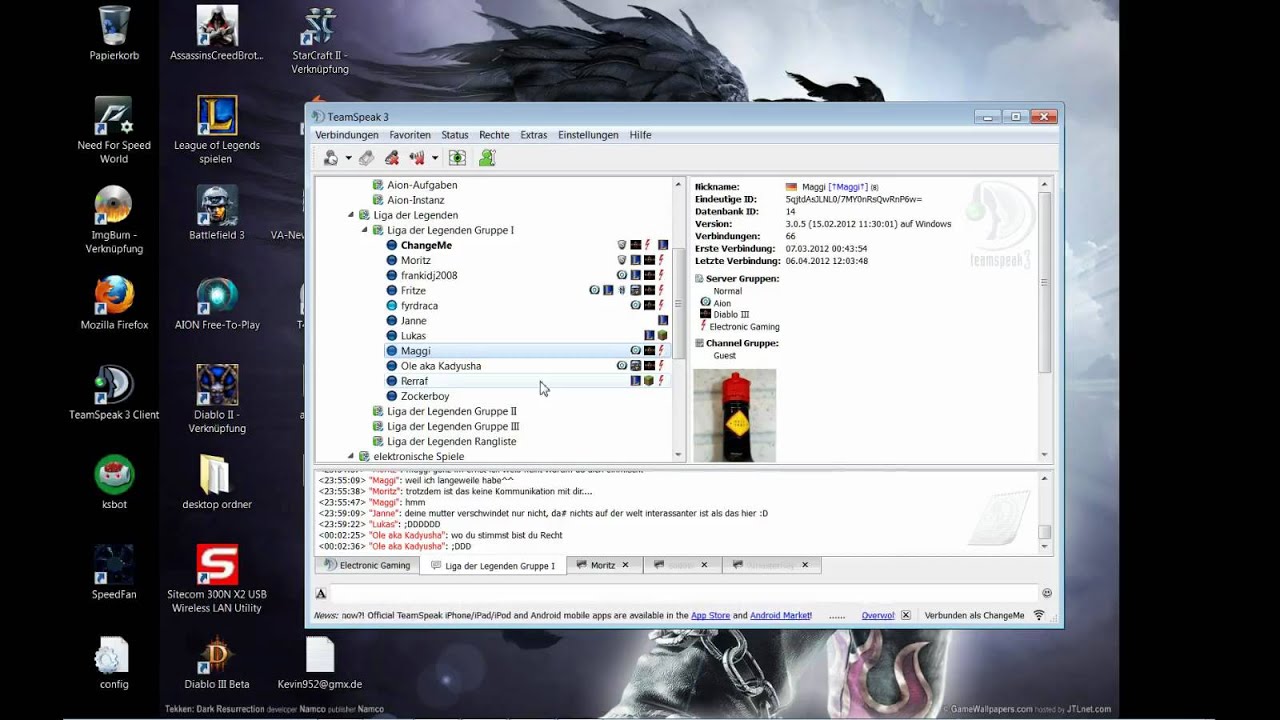
Task: Open the second toolbar dropdown arrow before the eye icon
Action: [435, 158]
